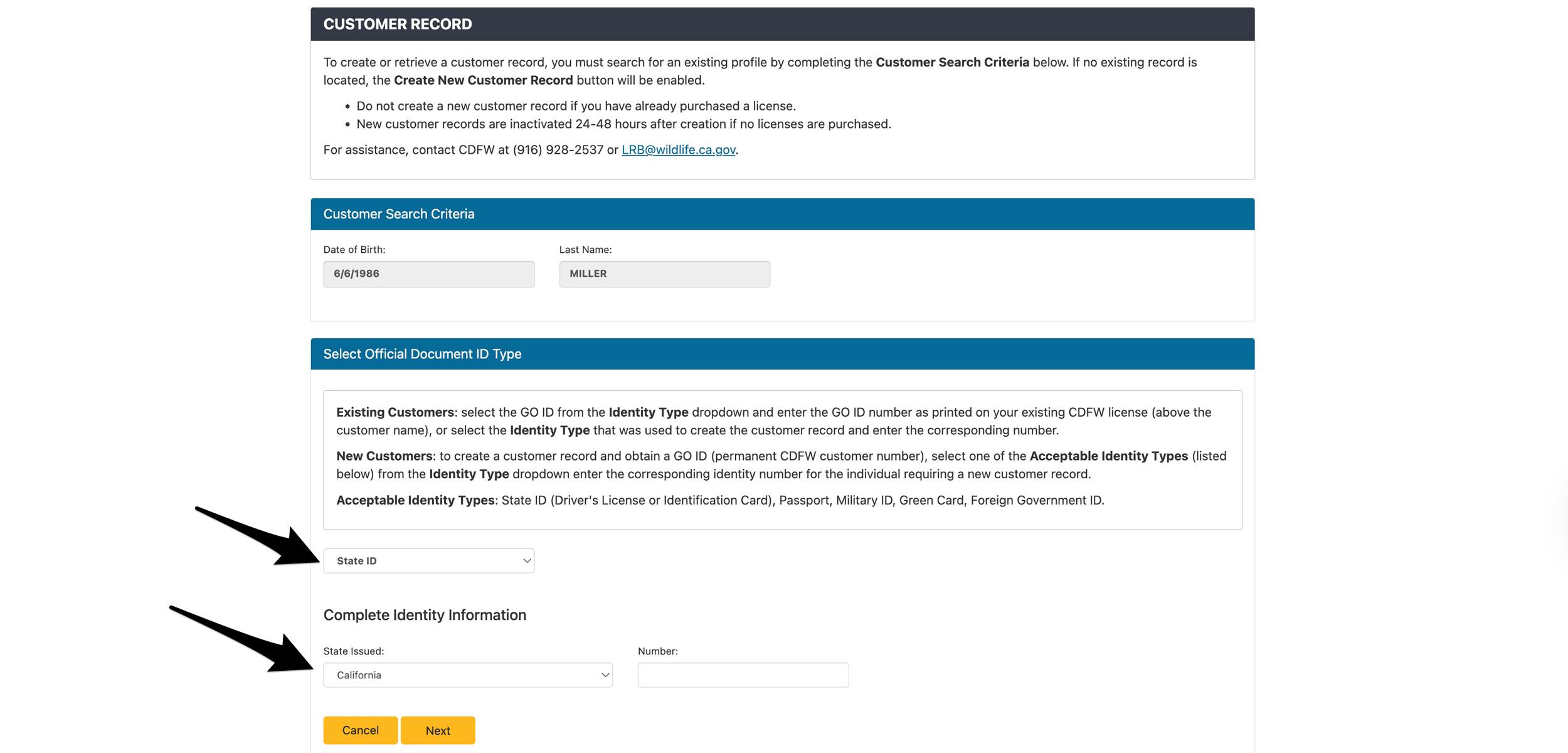The image size is (1568, 753).
Task: Open the LRB@wildlife.ca.gov email link
Action: [678, 150]
